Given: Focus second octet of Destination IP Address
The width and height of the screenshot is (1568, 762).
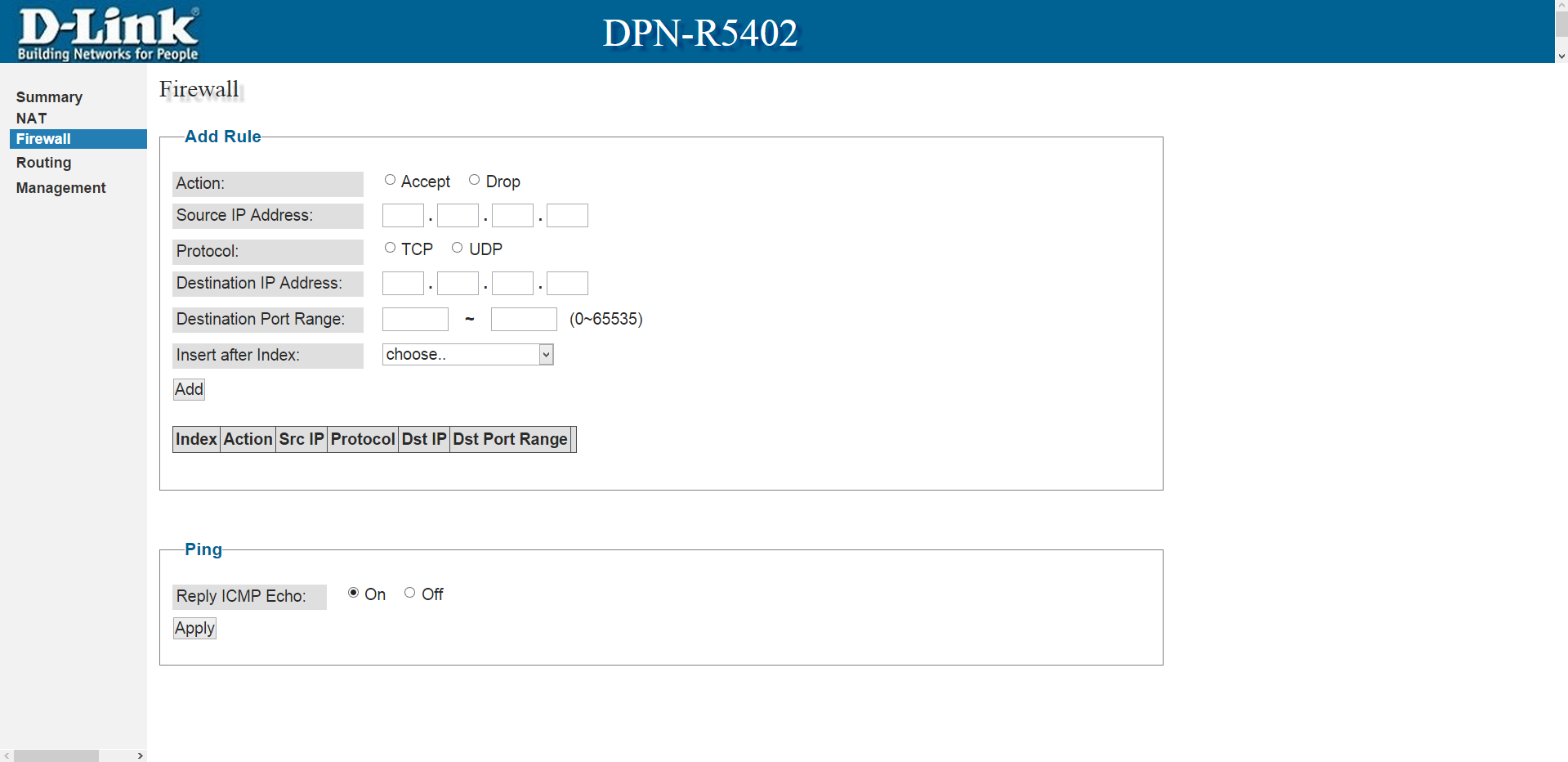Looking at the screenshot, I should (458, 283).
